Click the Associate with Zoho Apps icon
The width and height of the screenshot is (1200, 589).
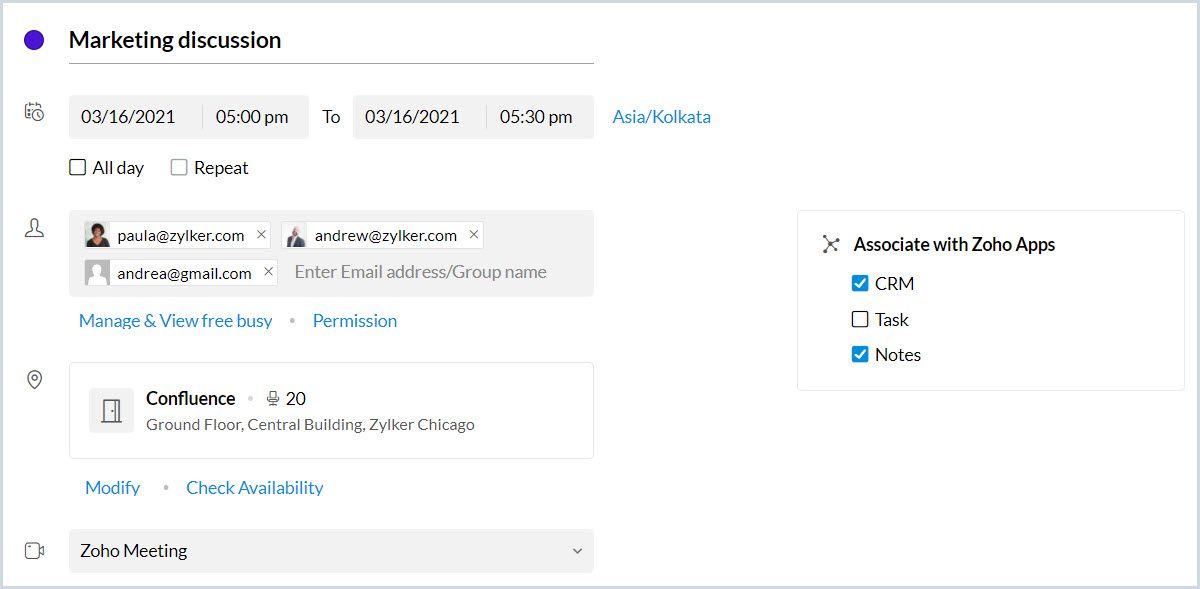830,244
